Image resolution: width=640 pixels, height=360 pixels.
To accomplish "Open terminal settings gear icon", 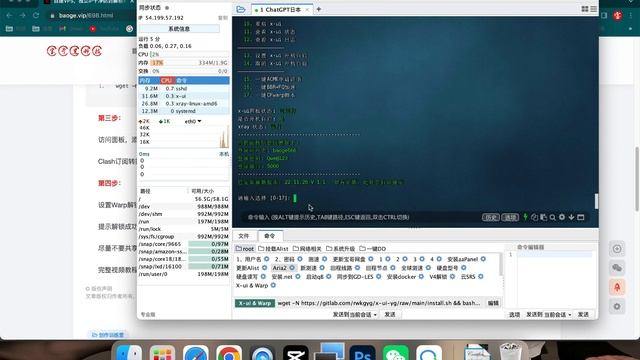I will point(562,217).
